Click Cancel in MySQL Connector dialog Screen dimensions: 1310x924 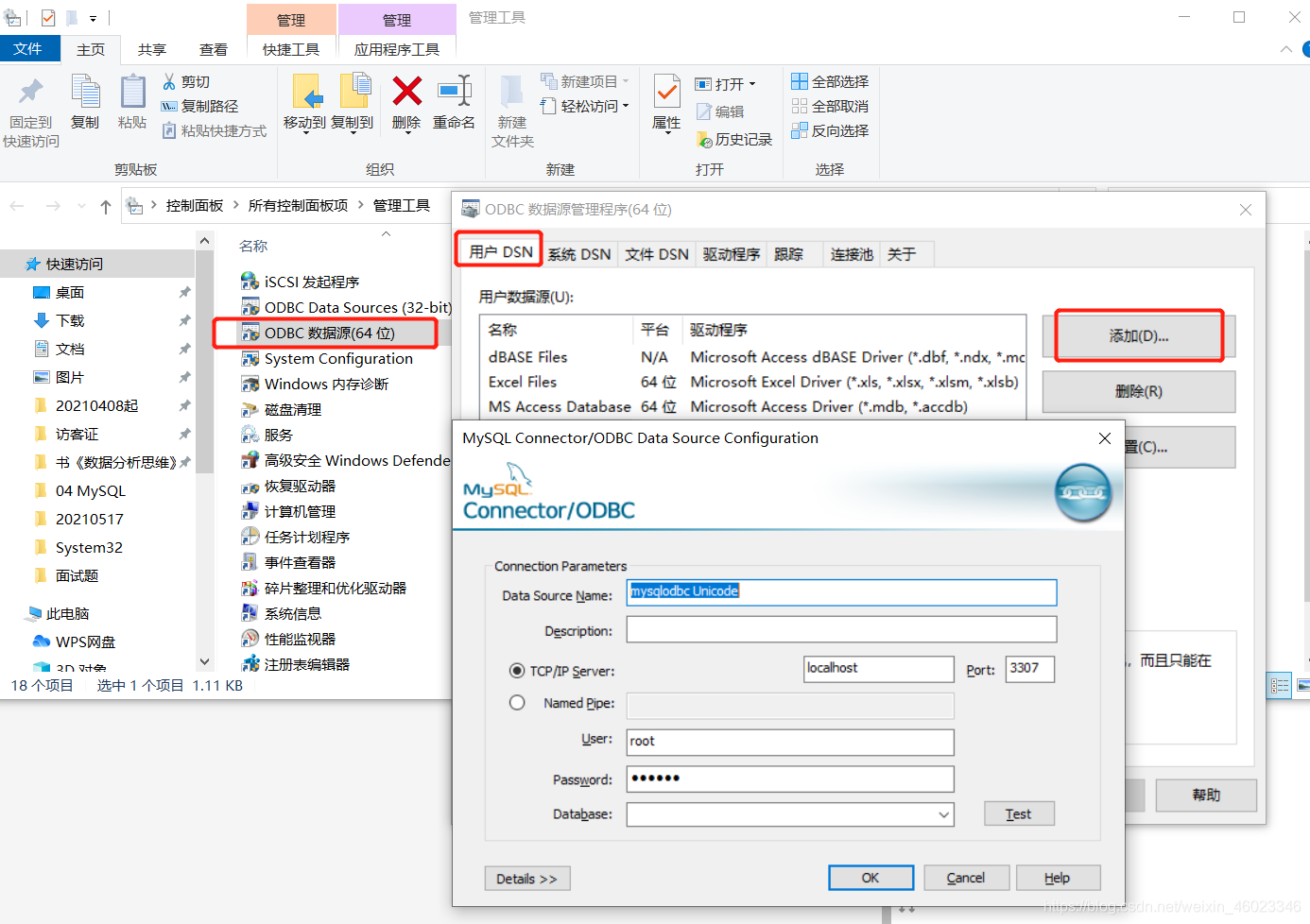(966, 878)
